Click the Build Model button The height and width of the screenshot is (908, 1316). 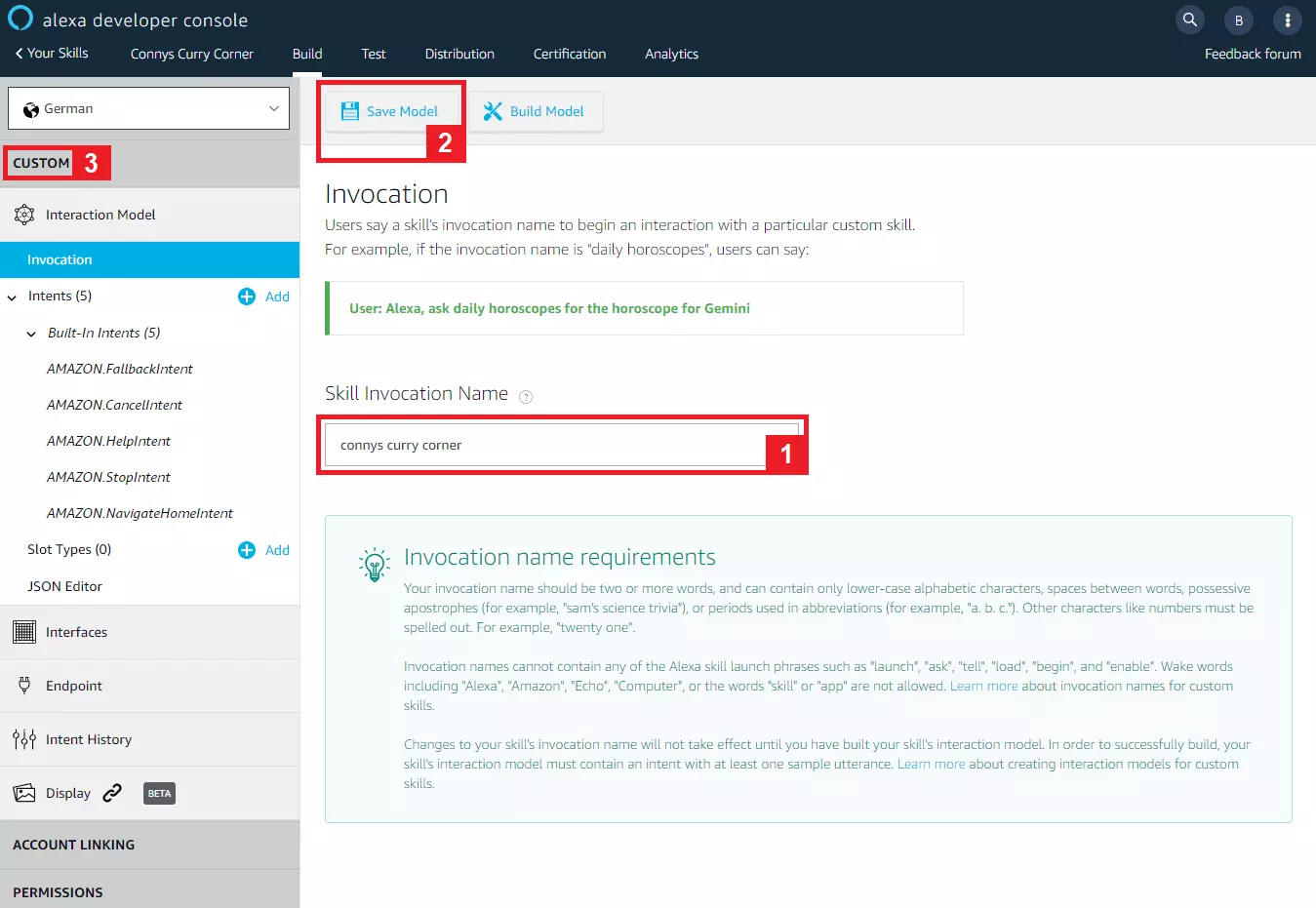[x=535, y=111]
